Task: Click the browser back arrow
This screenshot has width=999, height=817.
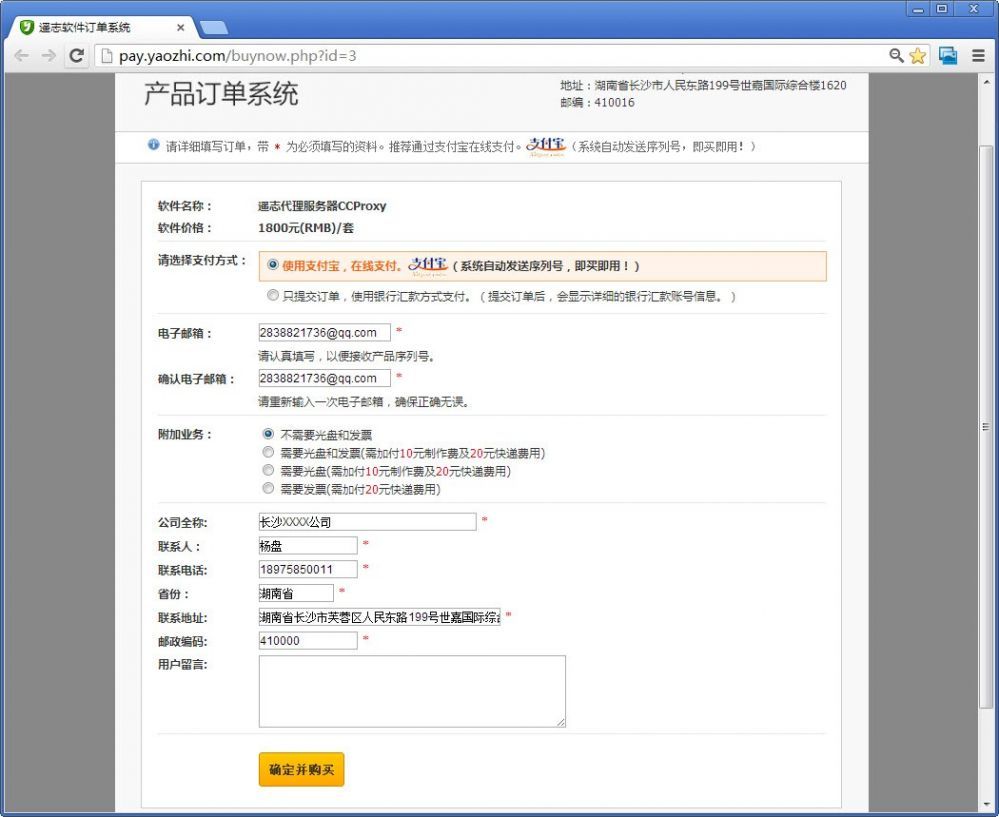Action: pyautogui.click(x=22, y=55)
